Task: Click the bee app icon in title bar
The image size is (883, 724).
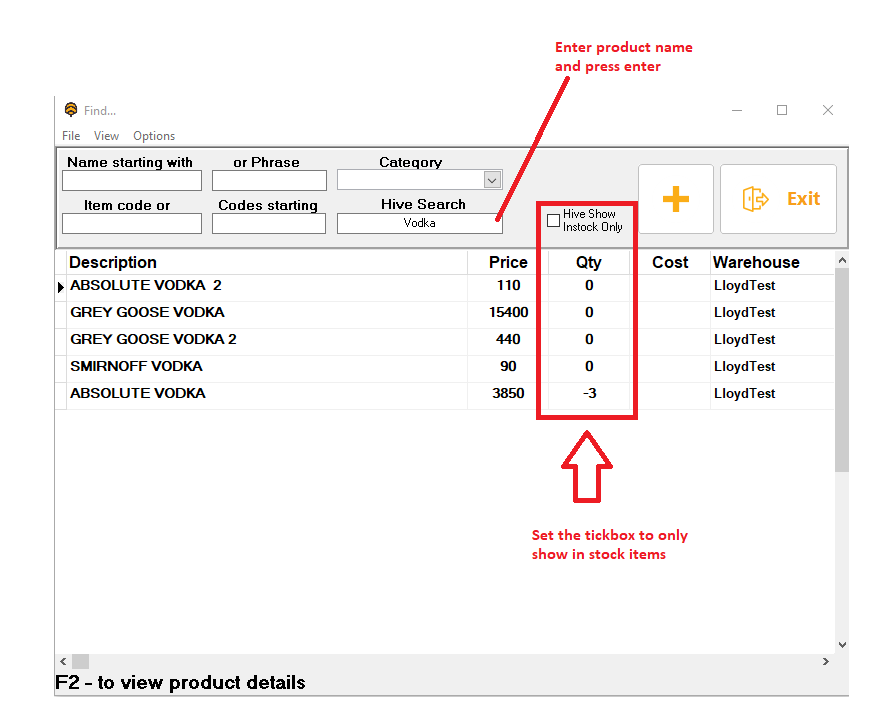Action: [x=71, y=110]
